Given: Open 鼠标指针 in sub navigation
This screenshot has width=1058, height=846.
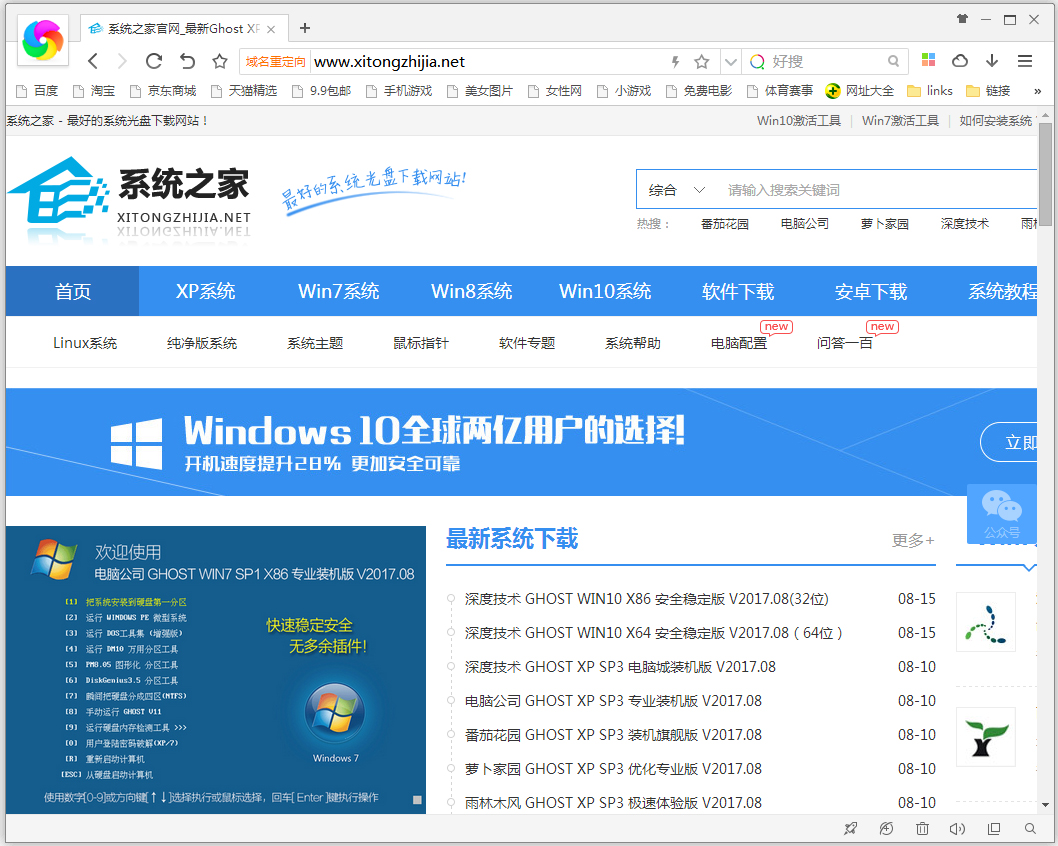Looking at the screenshot, I should click(421, 343).
